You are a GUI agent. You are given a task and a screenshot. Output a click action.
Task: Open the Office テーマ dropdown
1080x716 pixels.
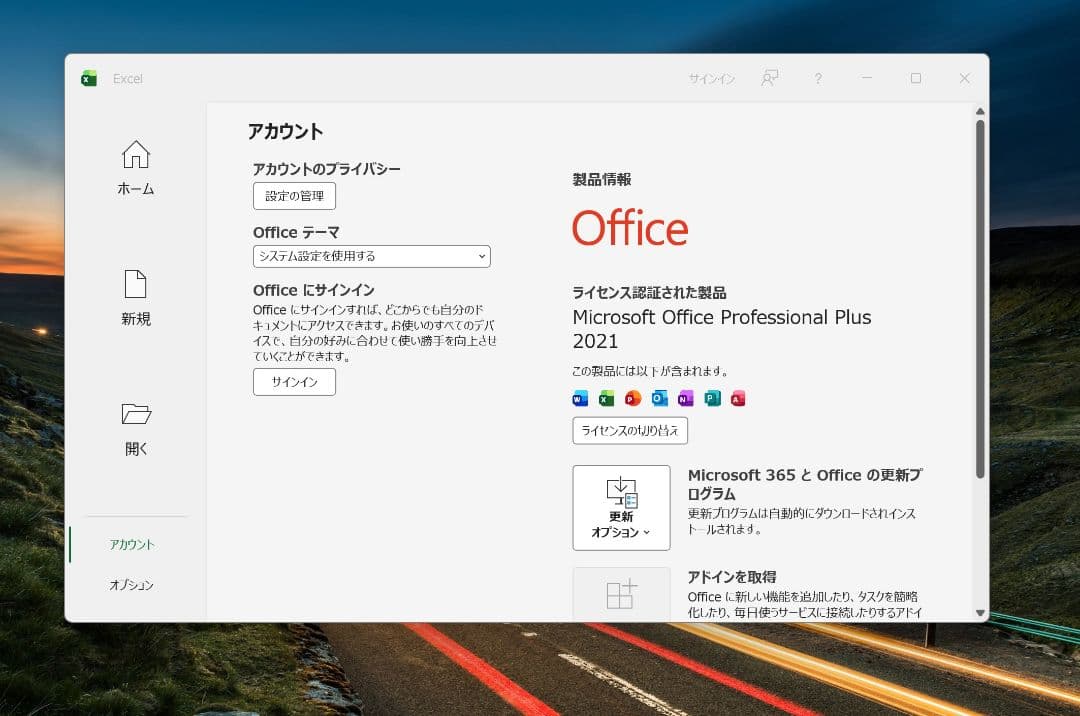coord(371,256)
